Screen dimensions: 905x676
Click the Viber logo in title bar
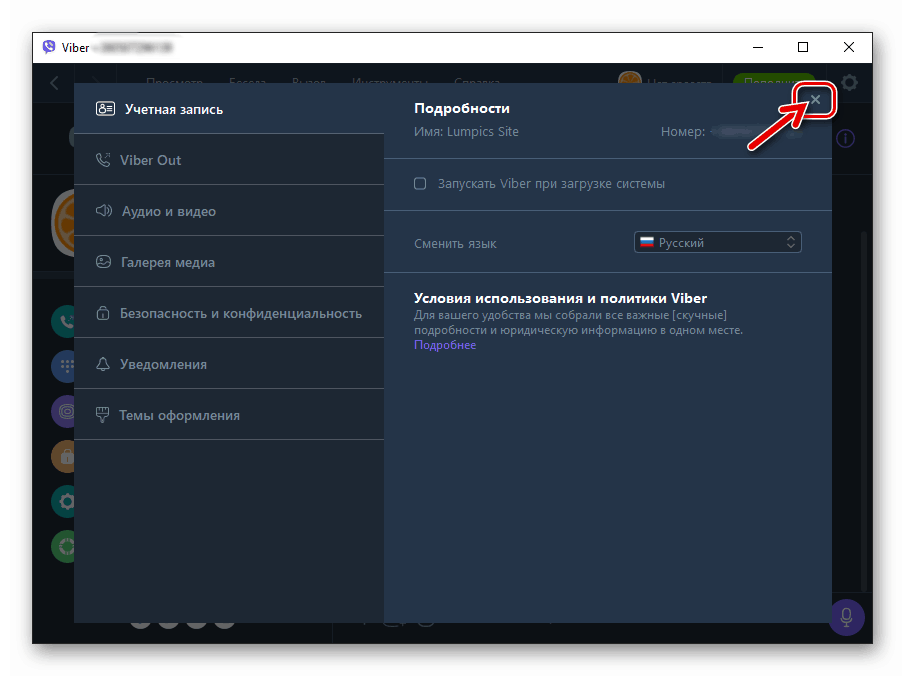(x=49, y=47)
